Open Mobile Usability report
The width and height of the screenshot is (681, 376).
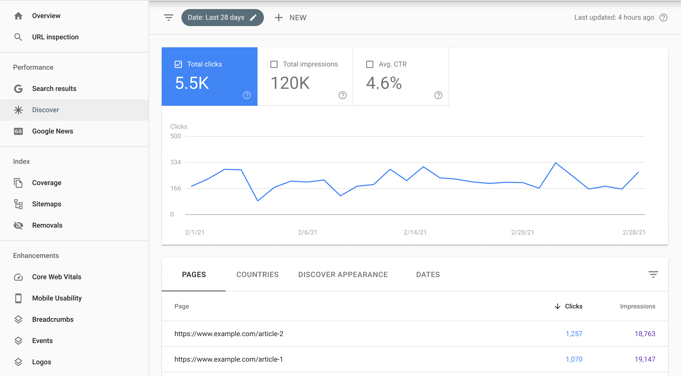coord(74,298)
